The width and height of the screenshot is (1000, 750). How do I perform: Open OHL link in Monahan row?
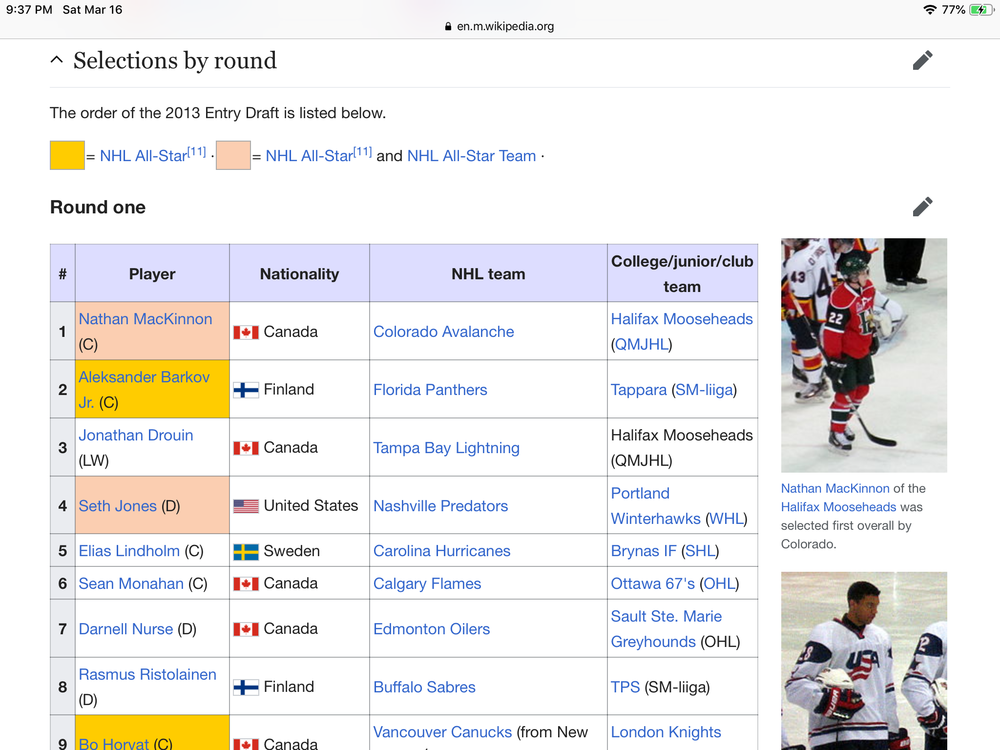coord(719,584)
